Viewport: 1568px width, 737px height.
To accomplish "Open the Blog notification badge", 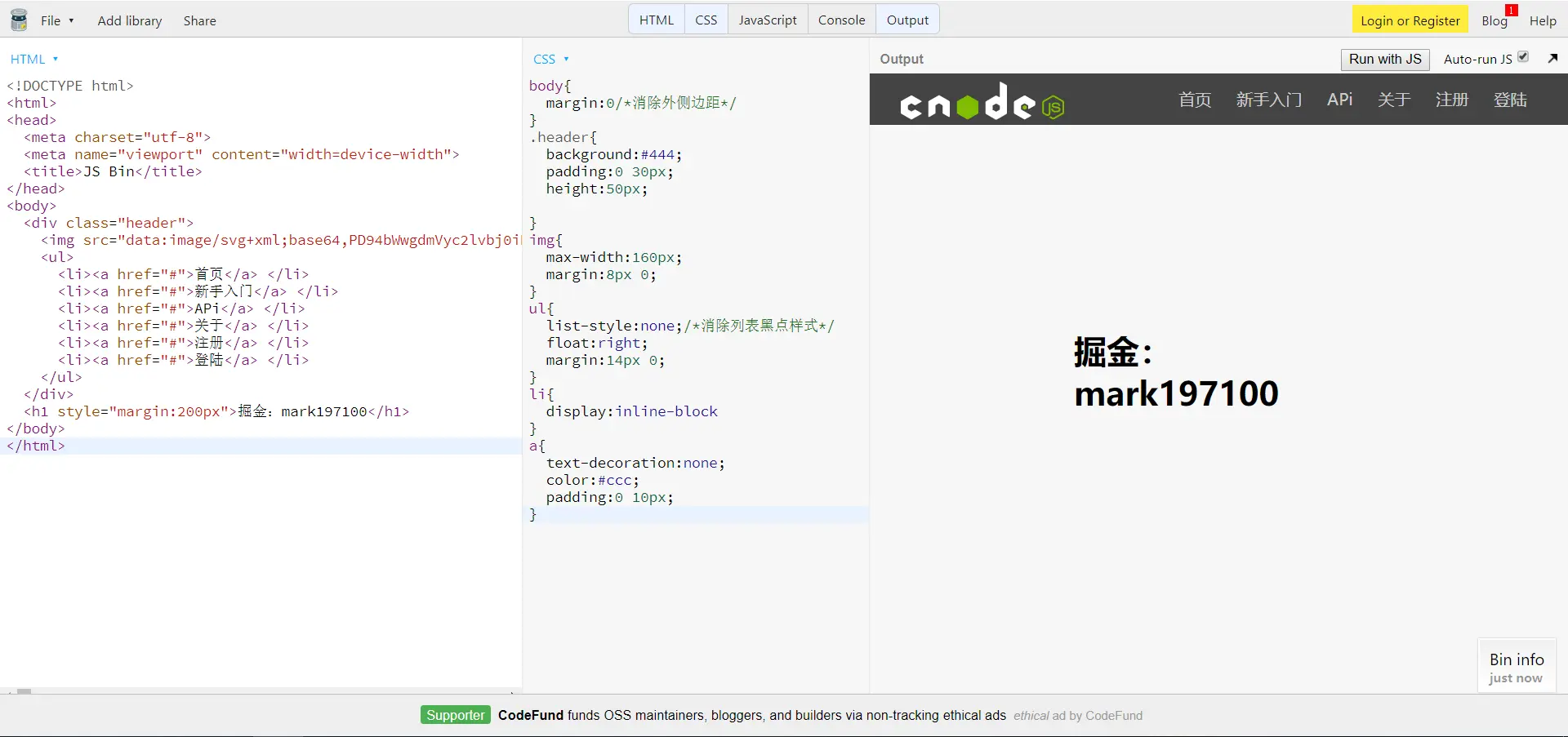I will [x=1512, y=11].
